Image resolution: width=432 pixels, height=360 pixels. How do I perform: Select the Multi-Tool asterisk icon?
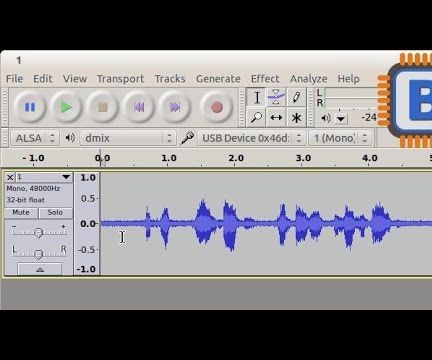pyautogui.click(x=296, y=117)
